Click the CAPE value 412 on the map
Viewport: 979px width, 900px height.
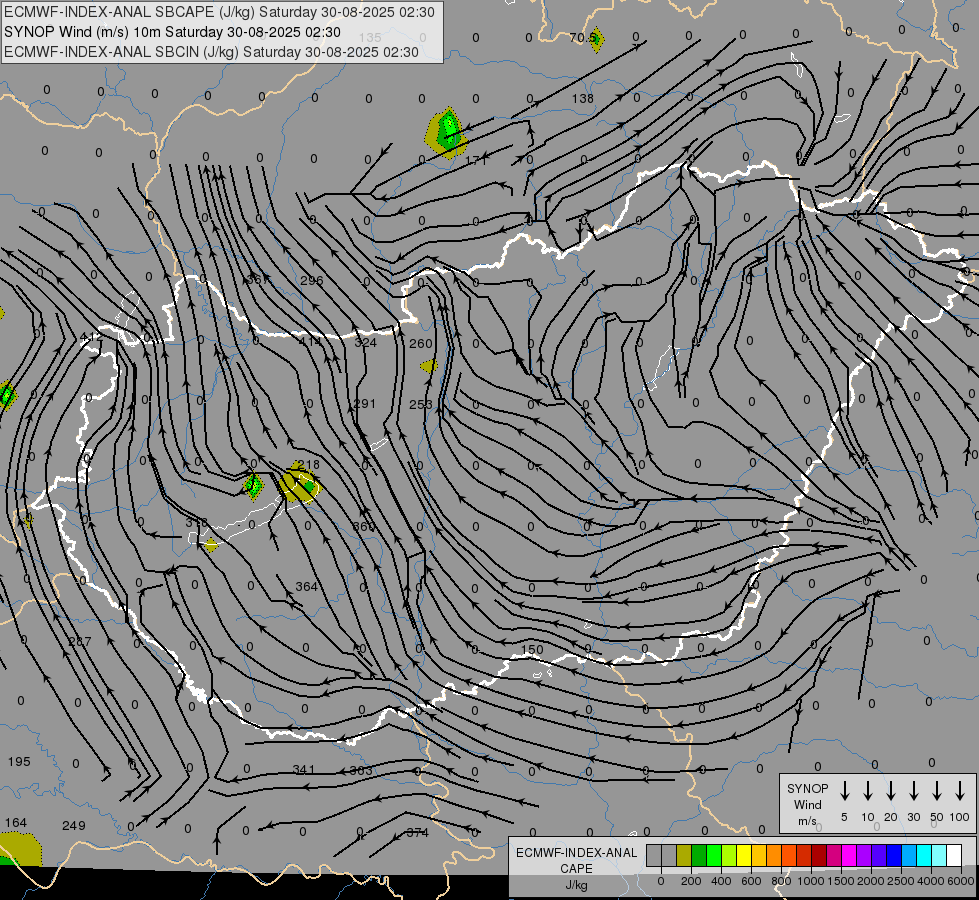(x=91, y=337)
